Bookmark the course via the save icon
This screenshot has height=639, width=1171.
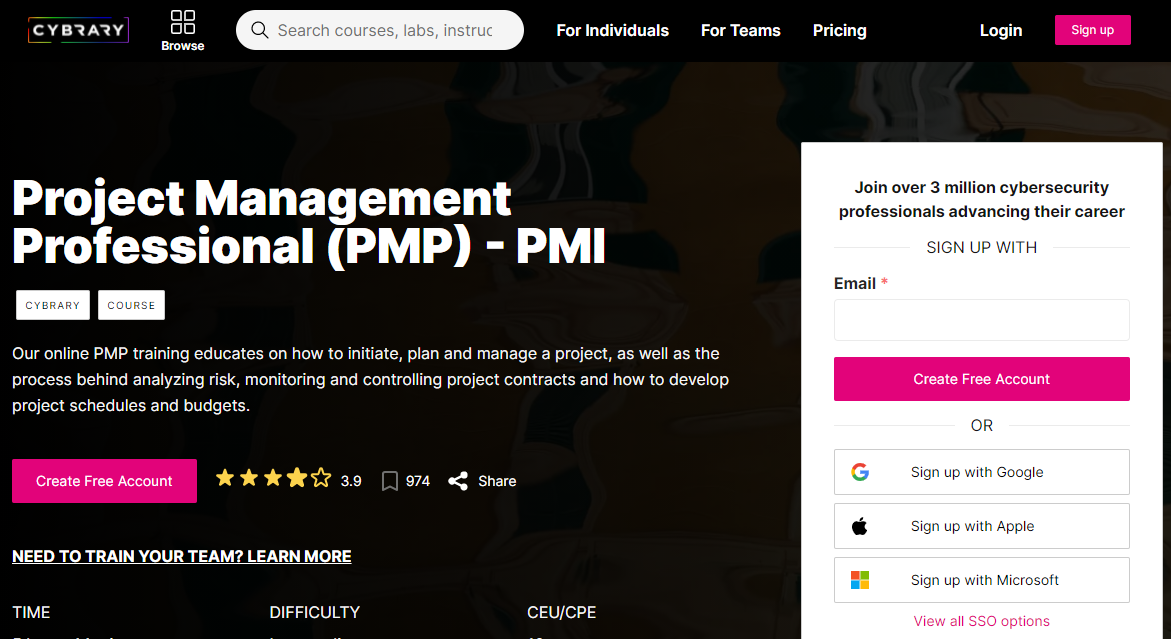coord(390,481)
